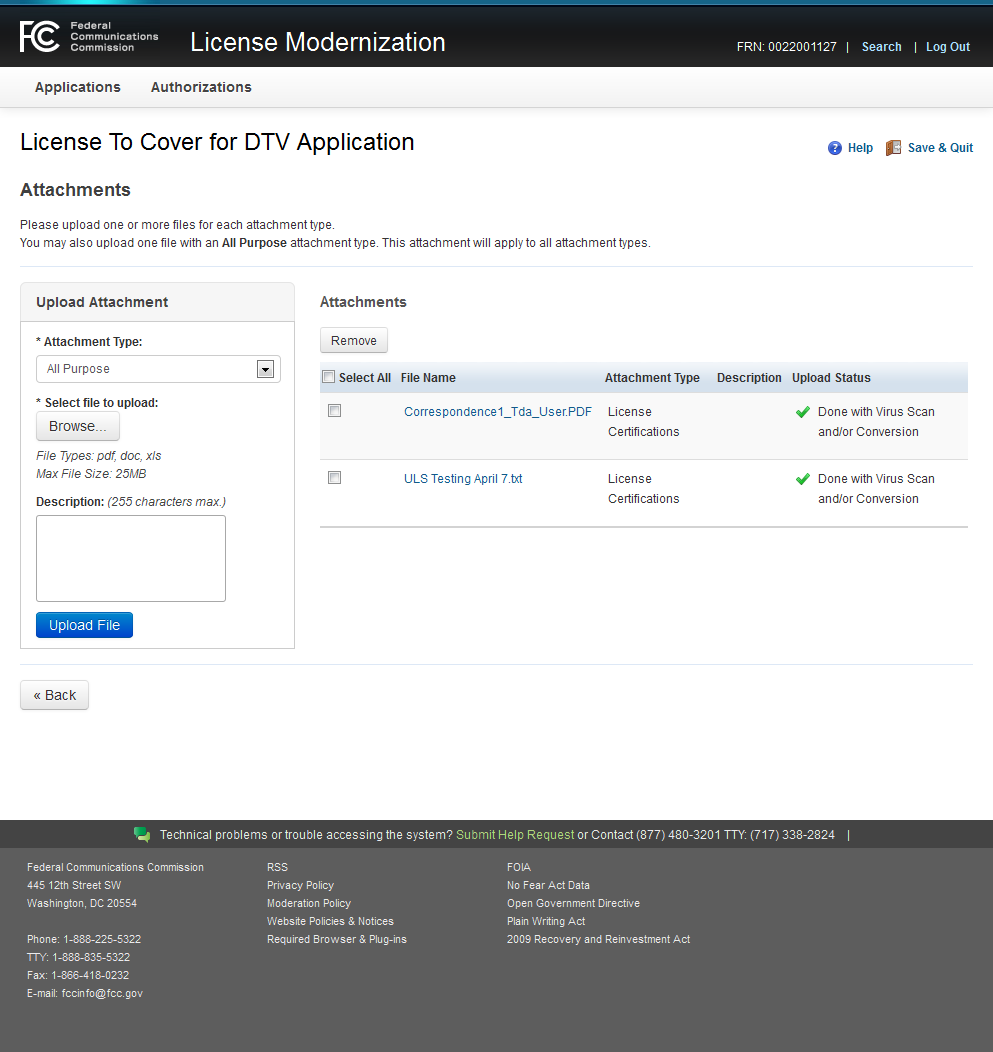Viewport: 993px width, 1052px height.
Task: Click the Save & Quit door icon
Action: pyautogui.click(x=893, y=148)
